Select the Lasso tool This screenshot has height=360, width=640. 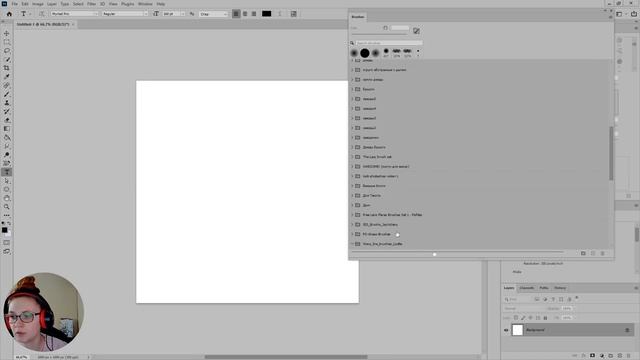click(7, 51)
